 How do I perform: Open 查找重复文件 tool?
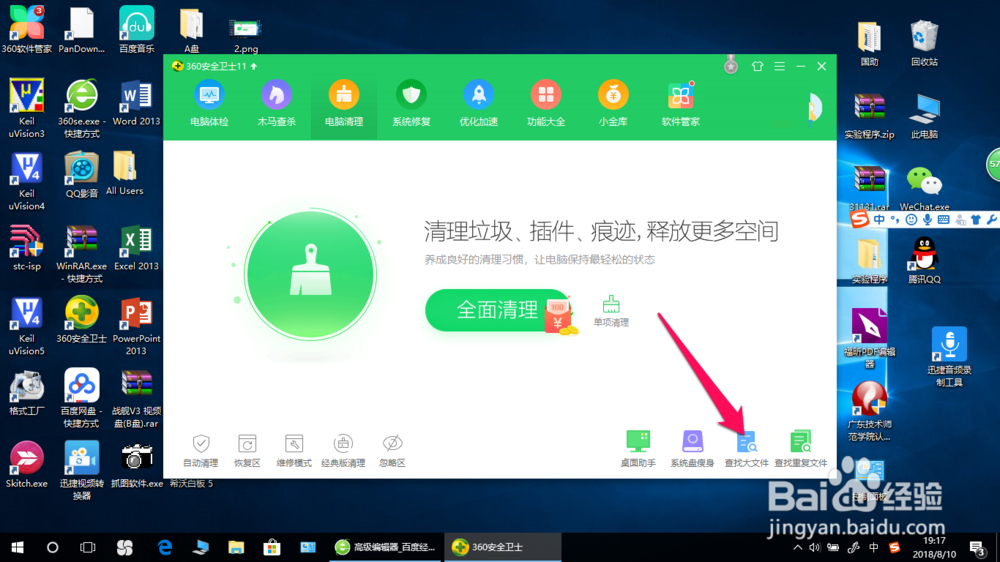[800, 449]
